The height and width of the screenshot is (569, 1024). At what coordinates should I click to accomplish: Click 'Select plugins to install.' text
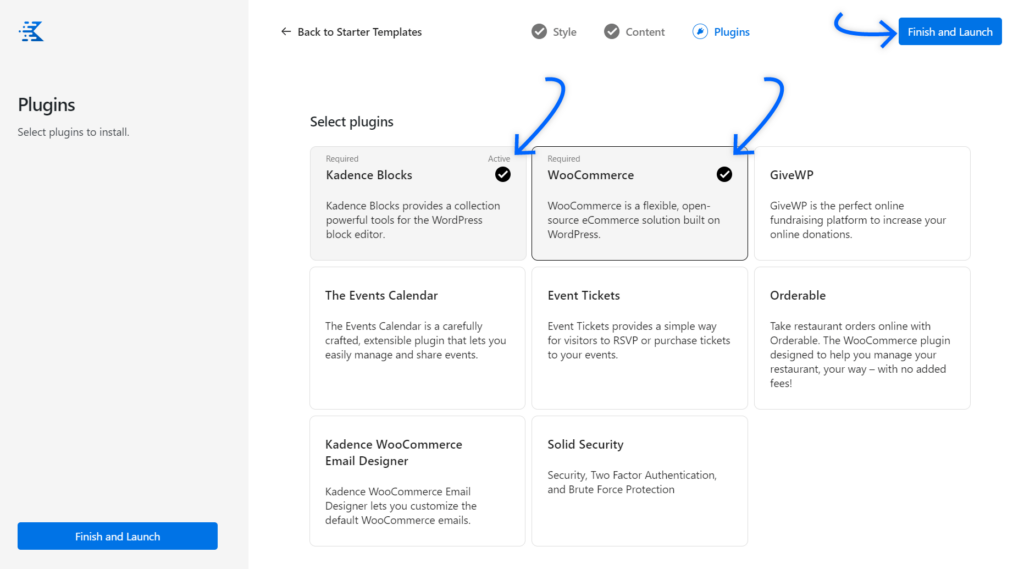pyautogui.click(x=73, y=132)
